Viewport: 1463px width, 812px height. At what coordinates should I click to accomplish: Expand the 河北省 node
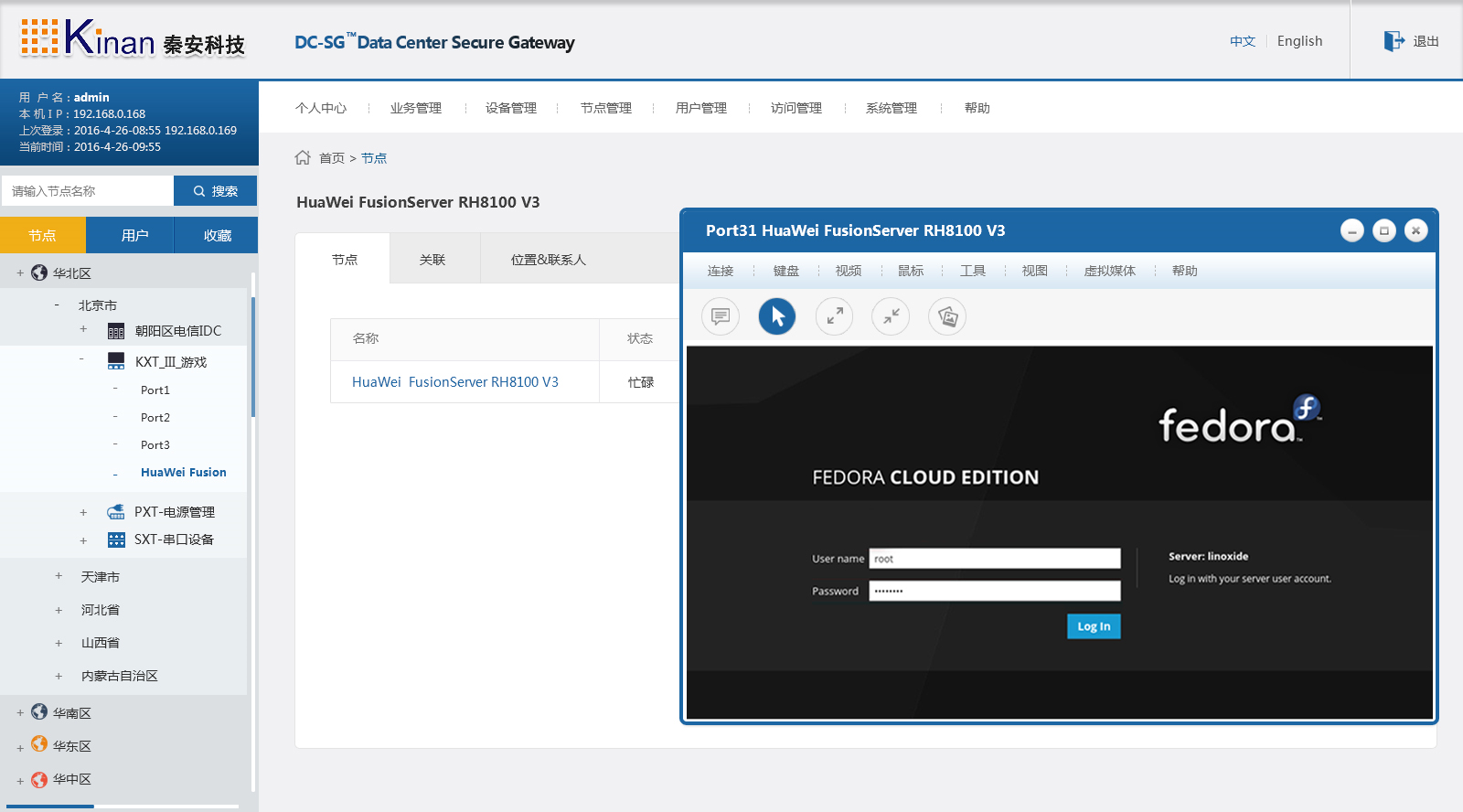59,610
